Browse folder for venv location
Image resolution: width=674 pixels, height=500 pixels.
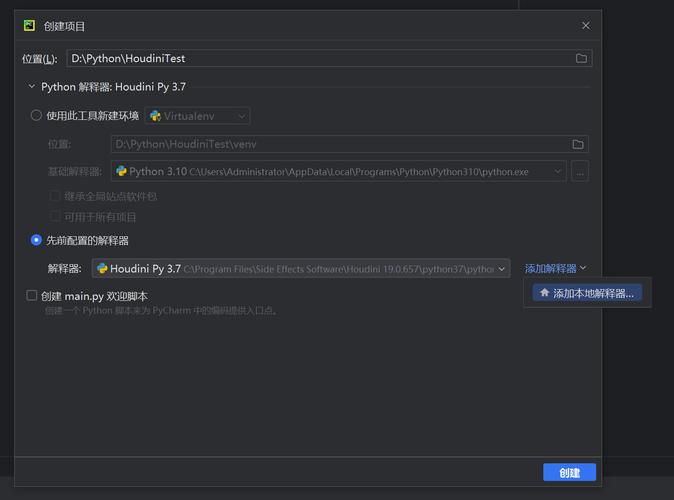pyautogui.click(x=578, y=144)
